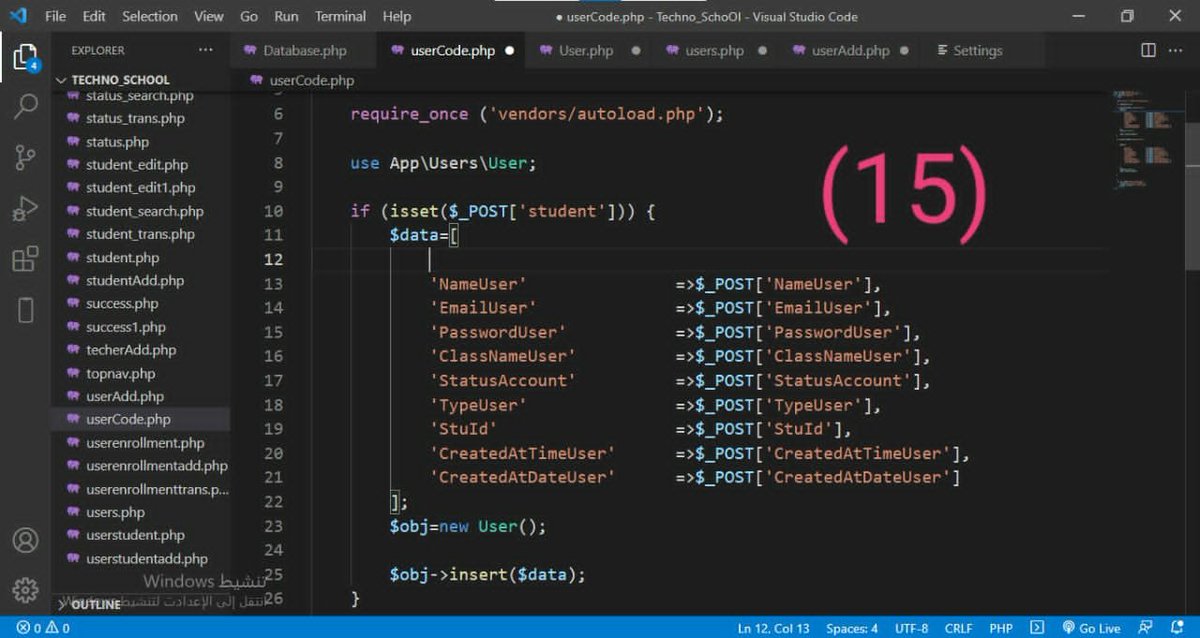Open the File menu

pos(55,17)
